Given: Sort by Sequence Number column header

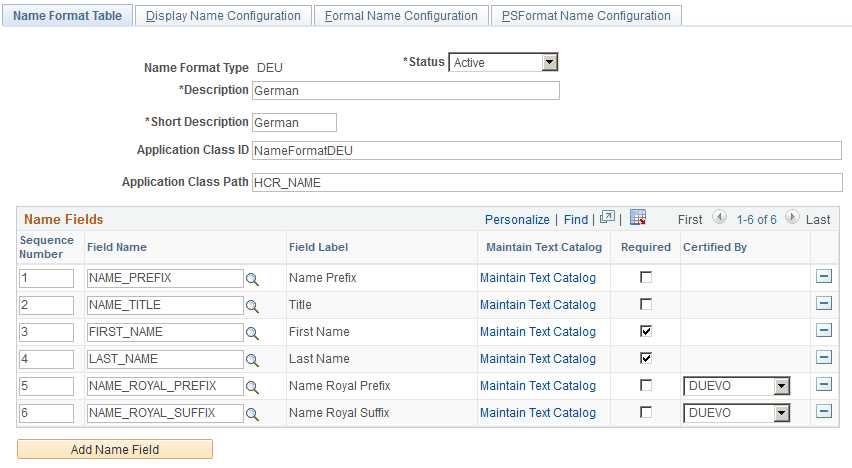Looking at the screenshot, I should [x=46, y=247].
